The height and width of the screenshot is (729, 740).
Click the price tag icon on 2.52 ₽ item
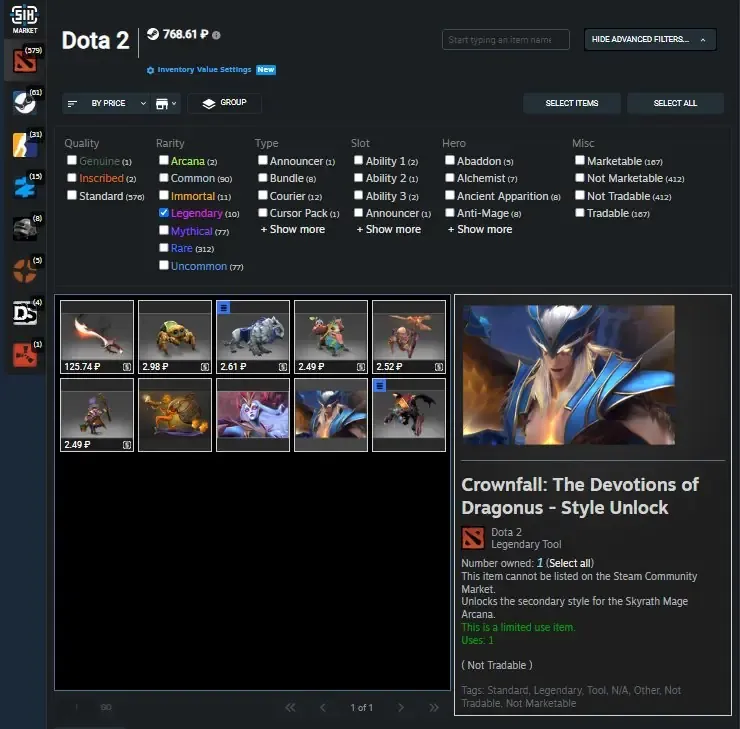[439, 367]
